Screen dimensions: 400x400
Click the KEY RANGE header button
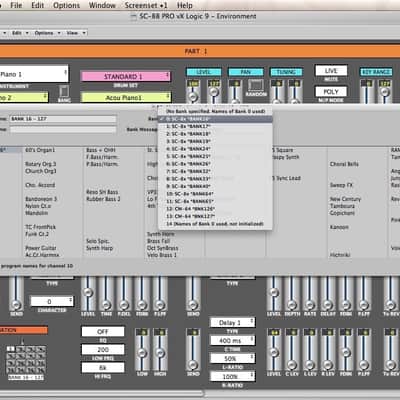(376, 72)
